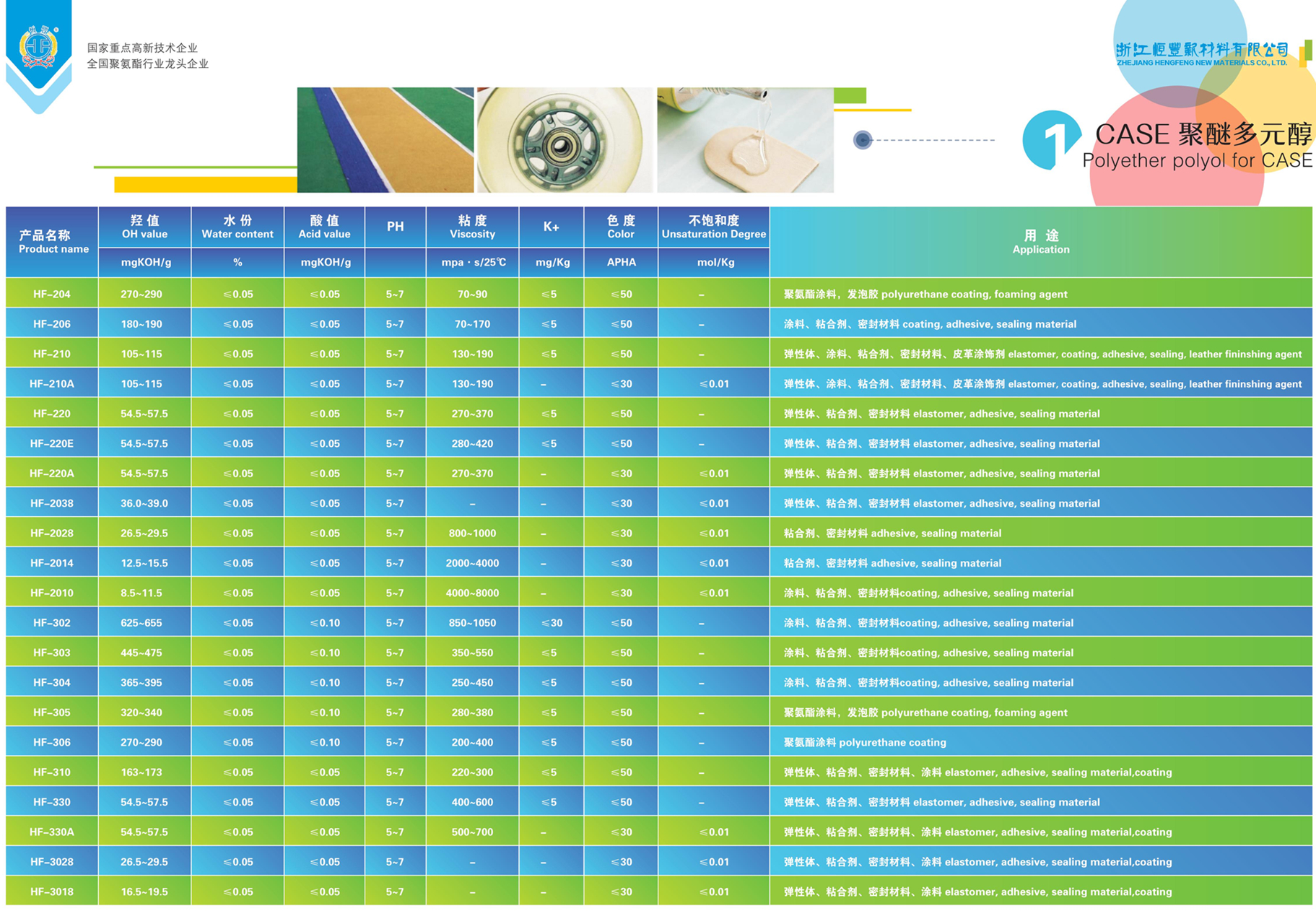1316x911 pixels.
Task: Click the OH value column header
Action: [144, 227]
